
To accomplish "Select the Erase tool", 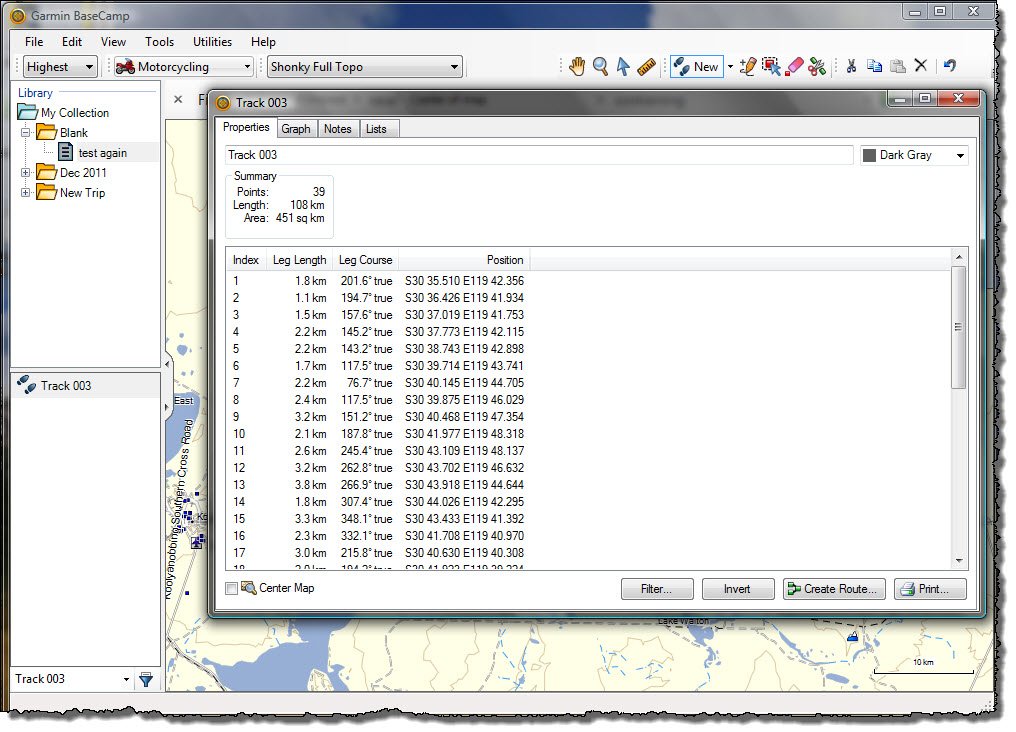I will (794, 66).
